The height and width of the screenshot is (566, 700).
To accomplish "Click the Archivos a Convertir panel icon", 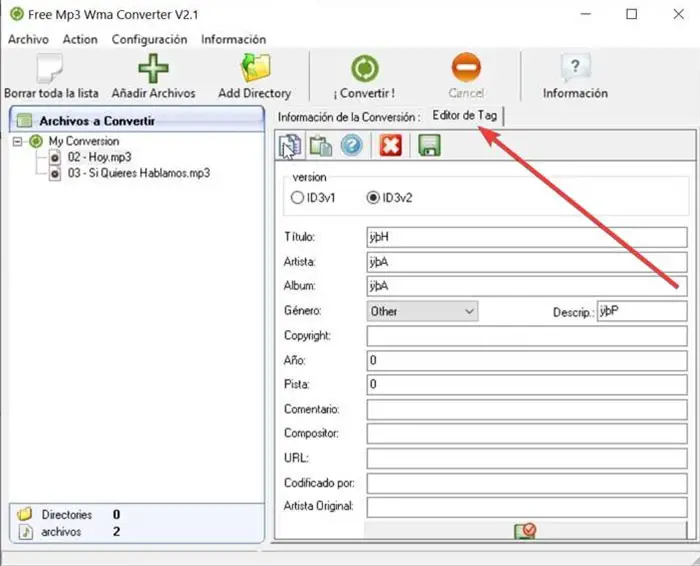I will click(24, 121).
